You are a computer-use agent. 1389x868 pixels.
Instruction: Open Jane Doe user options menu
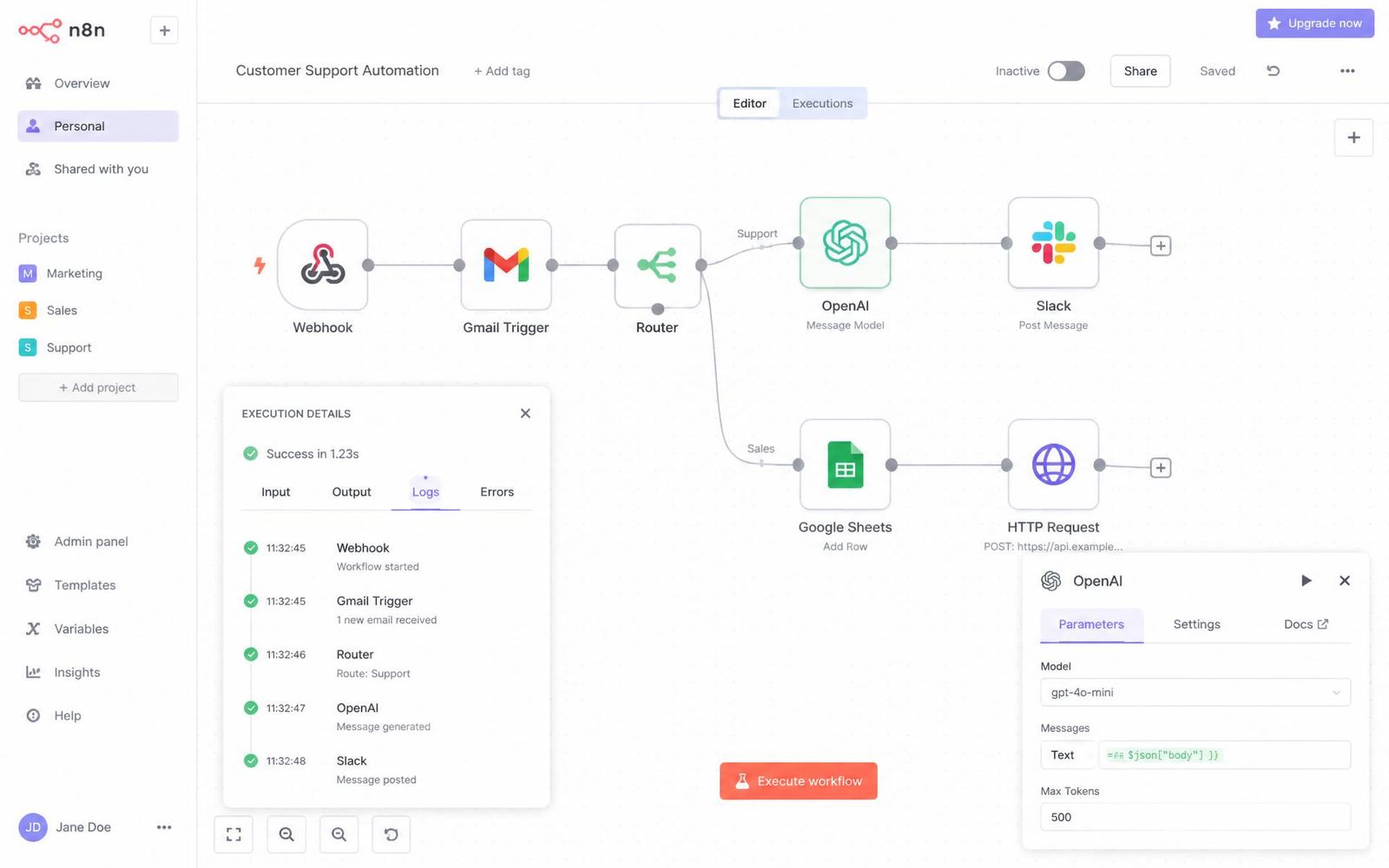tap(164, 827)
